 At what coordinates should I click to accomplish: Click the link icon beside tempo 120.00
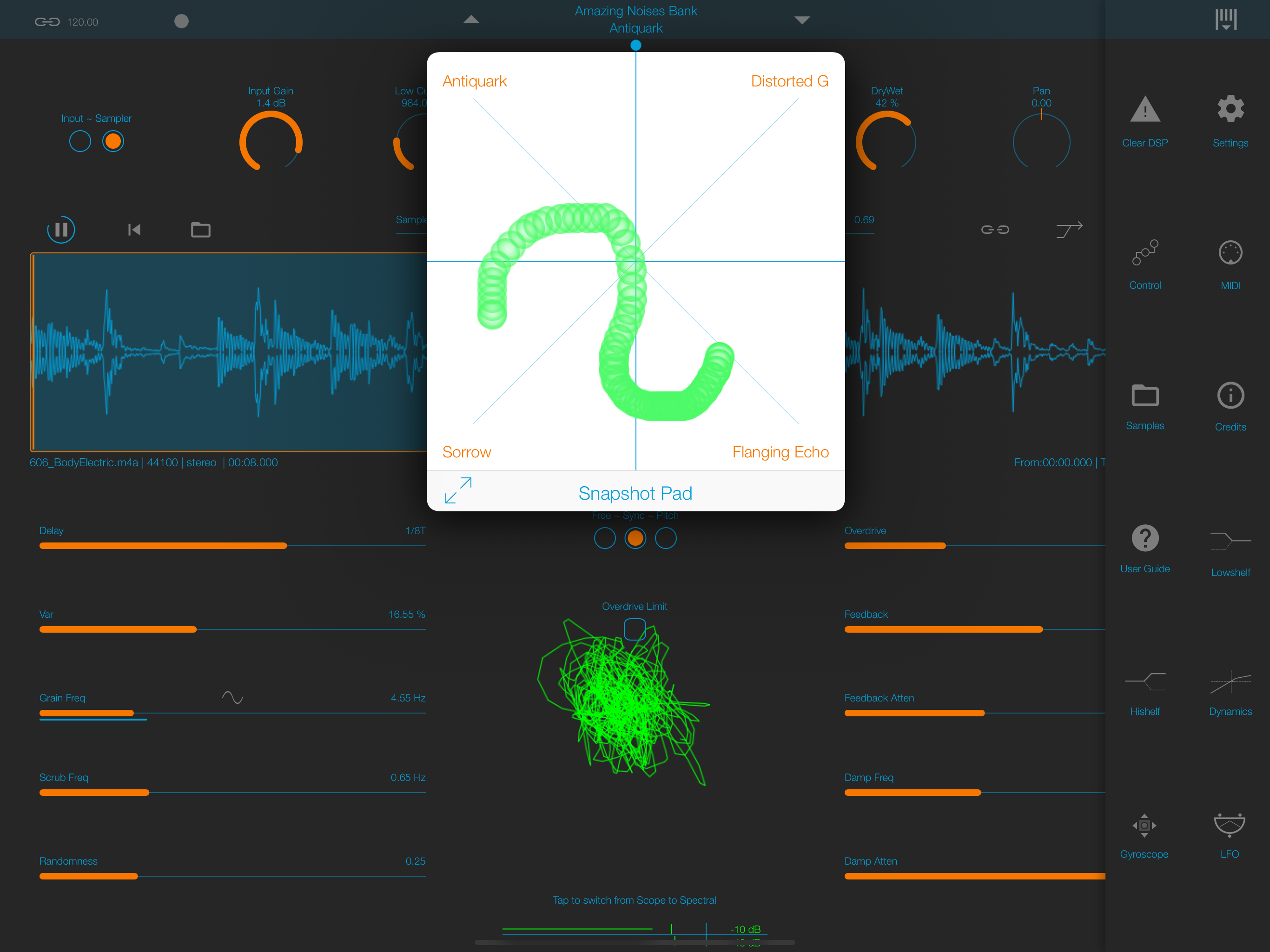[47, 22]
